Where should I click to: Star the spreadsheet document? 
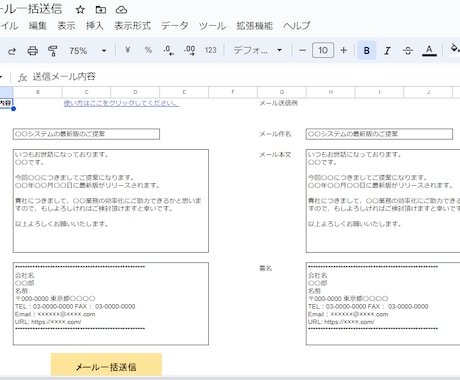(x=80, y=10)
